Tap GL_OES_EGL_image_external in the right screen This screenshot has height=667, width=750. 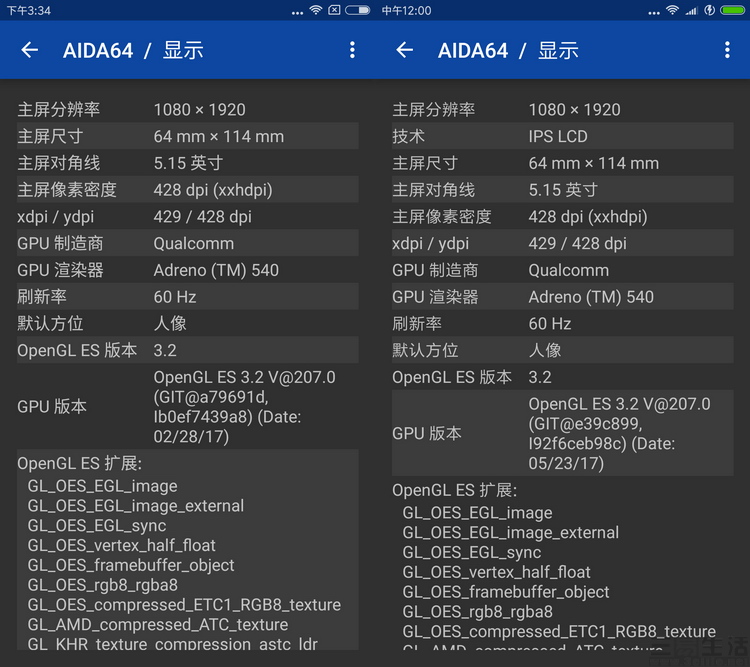click(x=511, y=533)
